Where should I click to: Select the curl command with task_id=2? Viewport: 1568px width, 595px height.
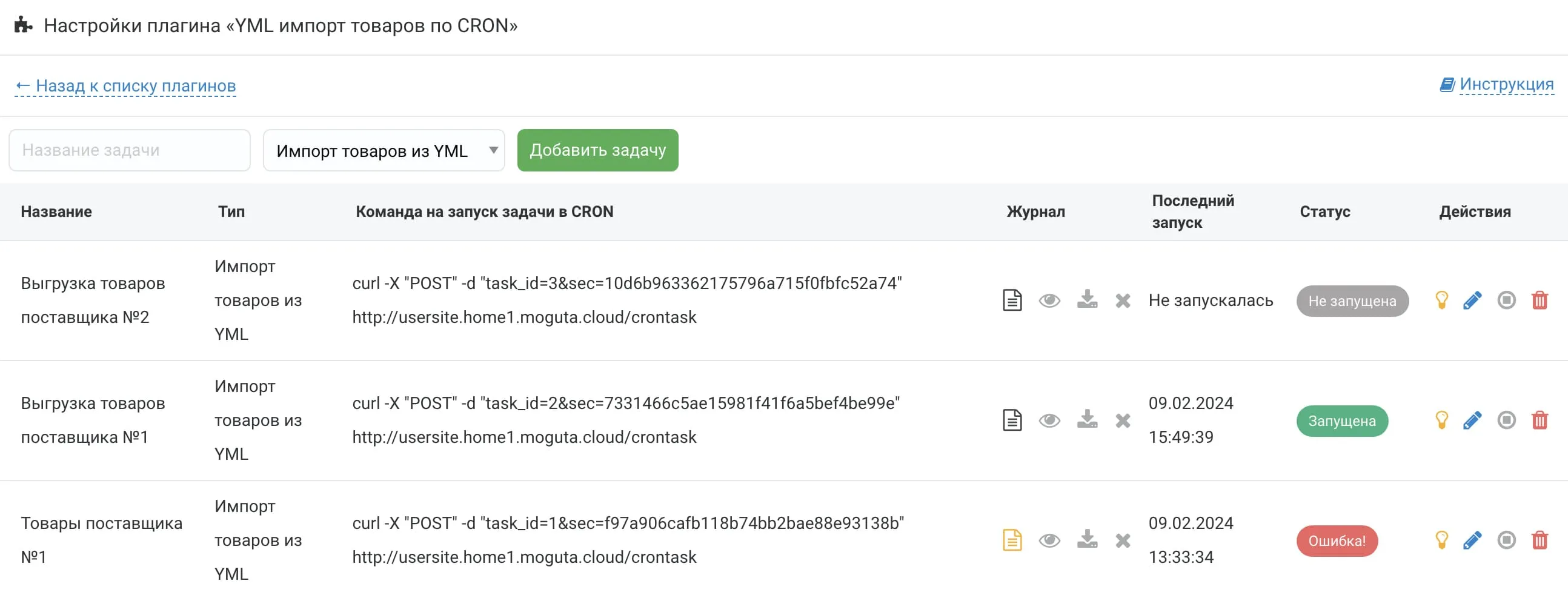pos(626,420)
